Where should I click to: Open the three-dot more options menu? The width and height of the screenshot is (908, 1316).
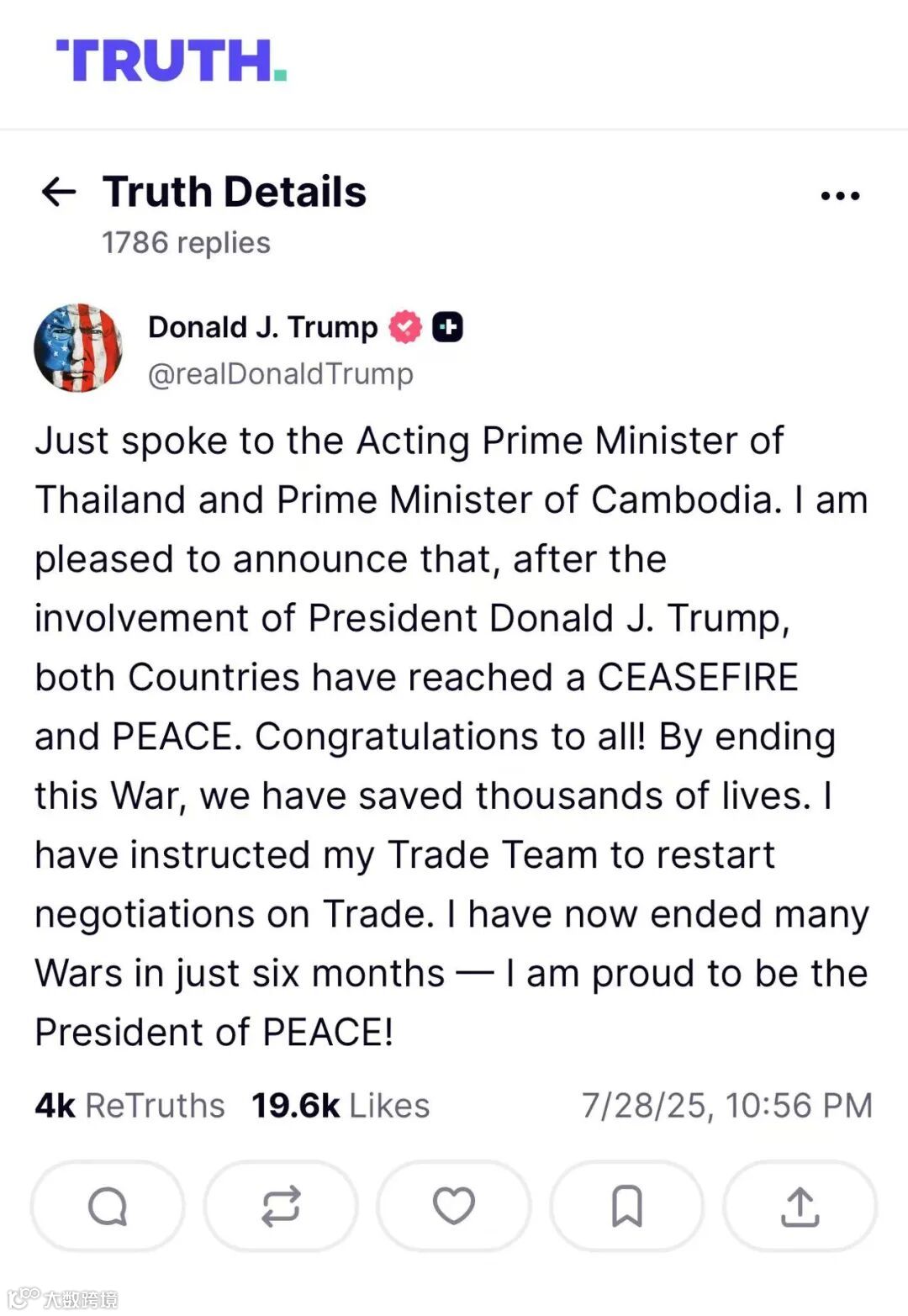tap(840, 196)
